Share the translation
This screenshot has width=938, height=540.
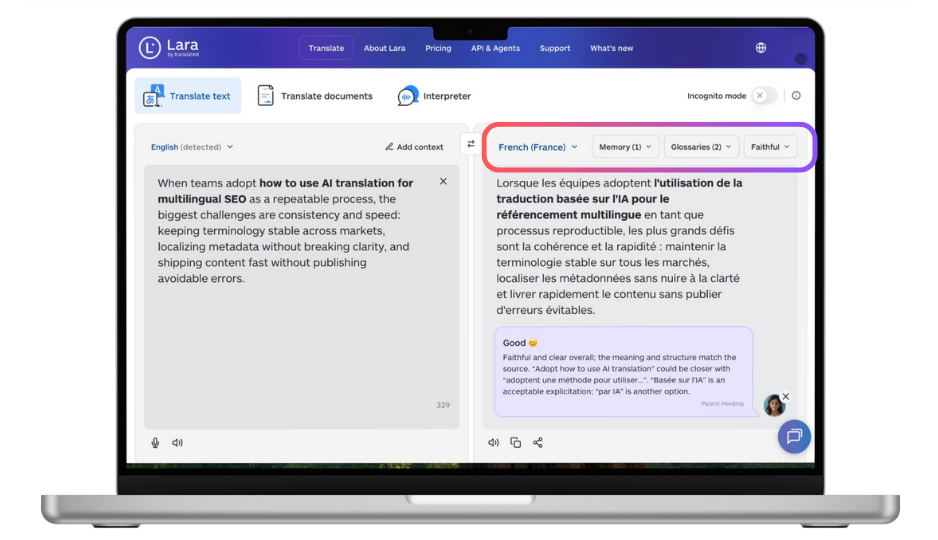pos(538,443)
